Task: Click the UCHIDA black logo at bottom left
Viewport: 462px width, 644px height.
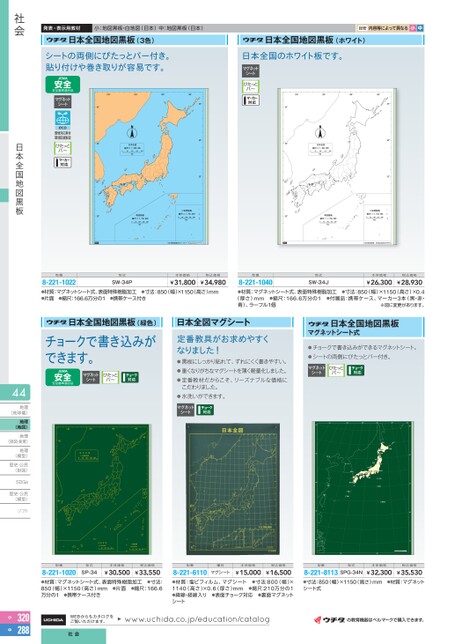Action: coord(53,620)
